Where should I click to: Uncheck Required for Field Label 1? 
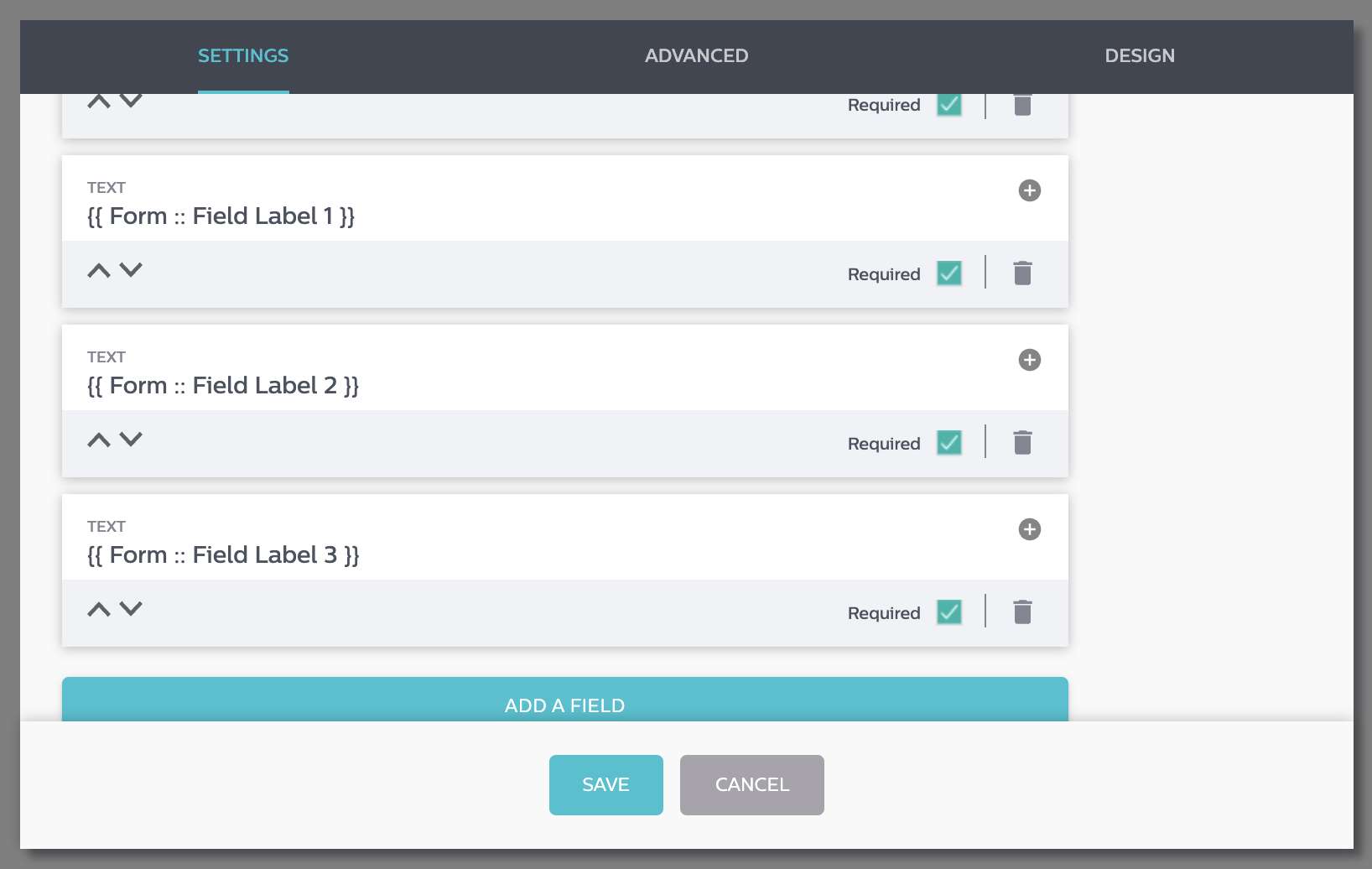949,273
